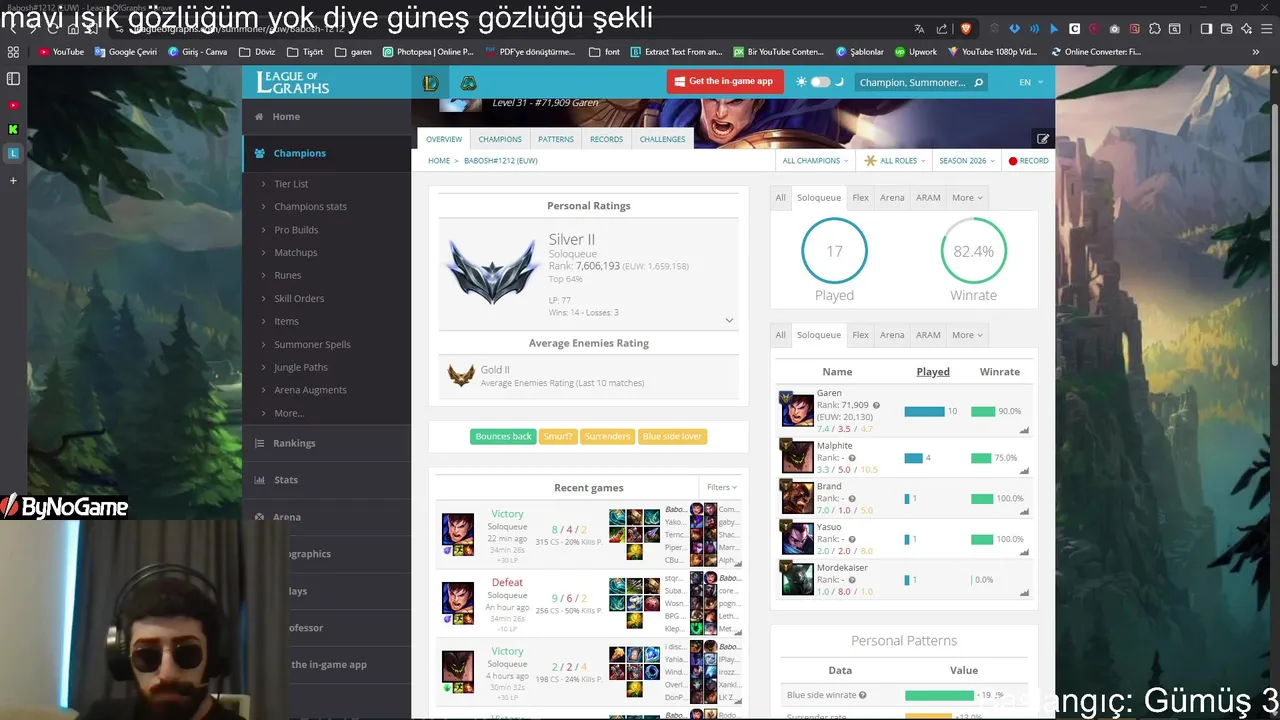Click the red Record dot icon
Screen dimensions: 1280x720
click(1012, 161)
